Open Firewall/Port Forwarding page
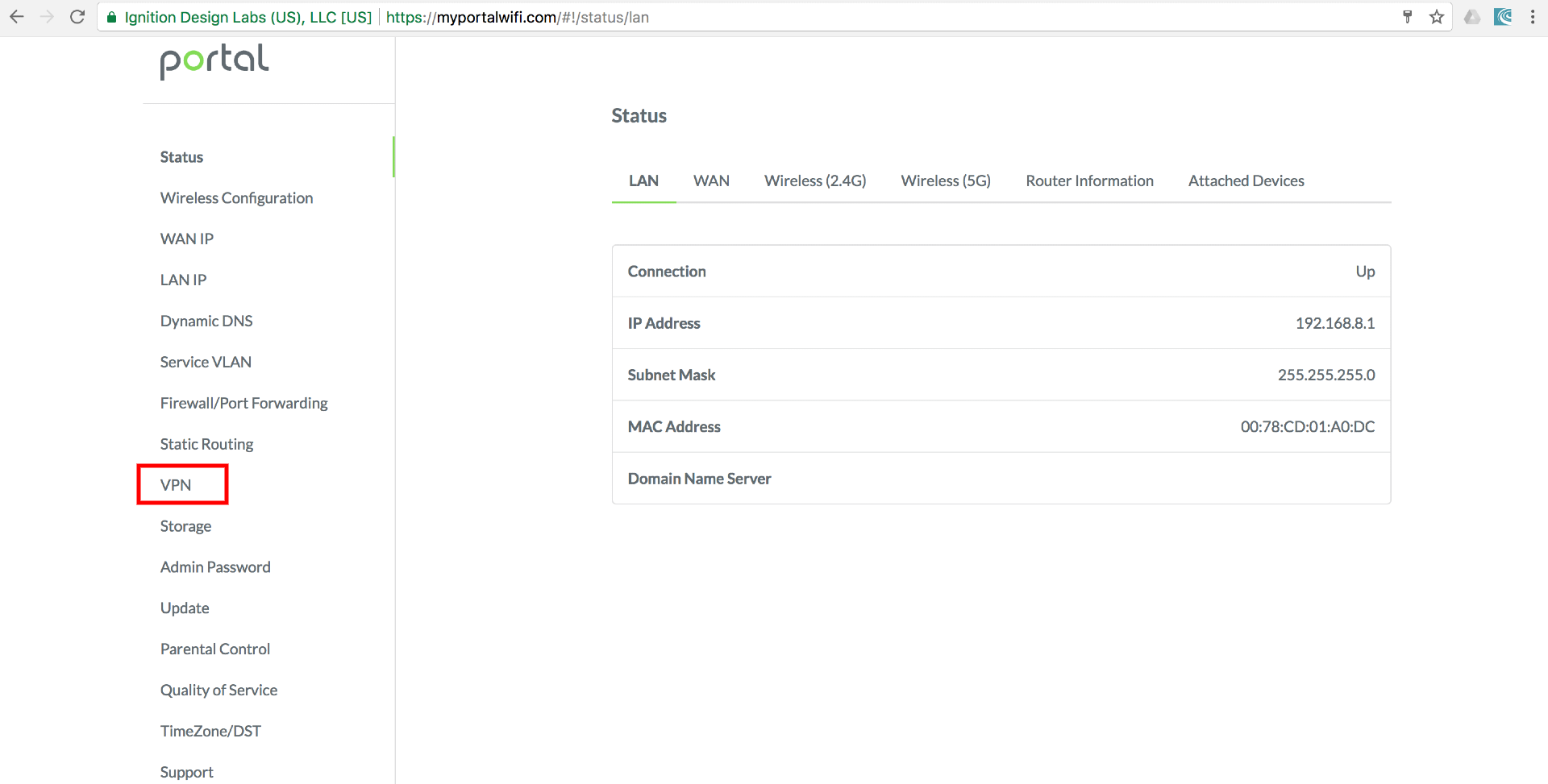 point(243,403)
